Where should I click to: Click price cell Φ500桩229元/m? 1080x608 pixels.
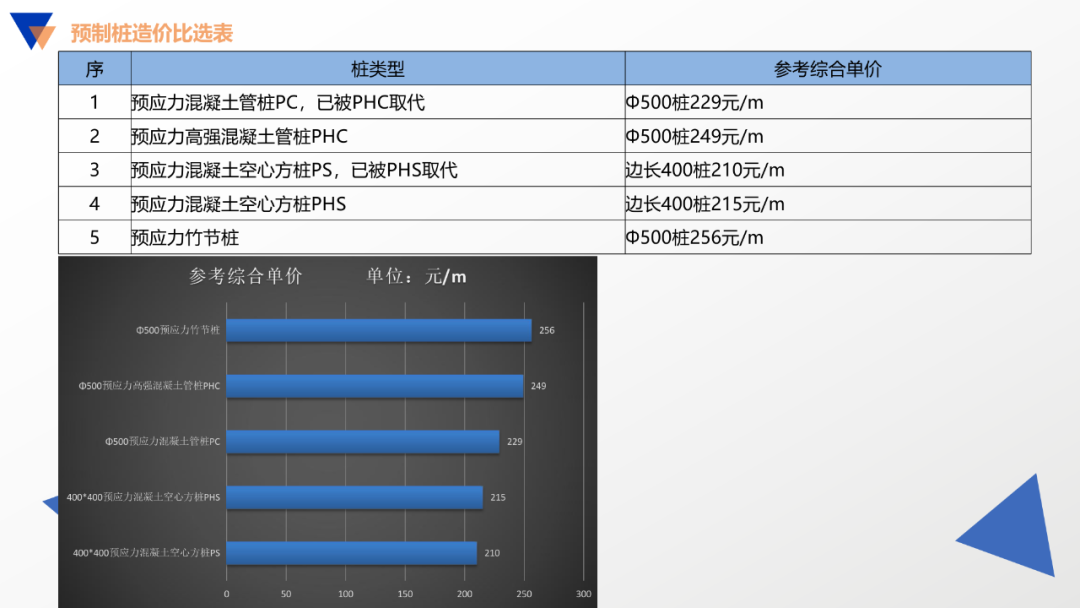827,102
